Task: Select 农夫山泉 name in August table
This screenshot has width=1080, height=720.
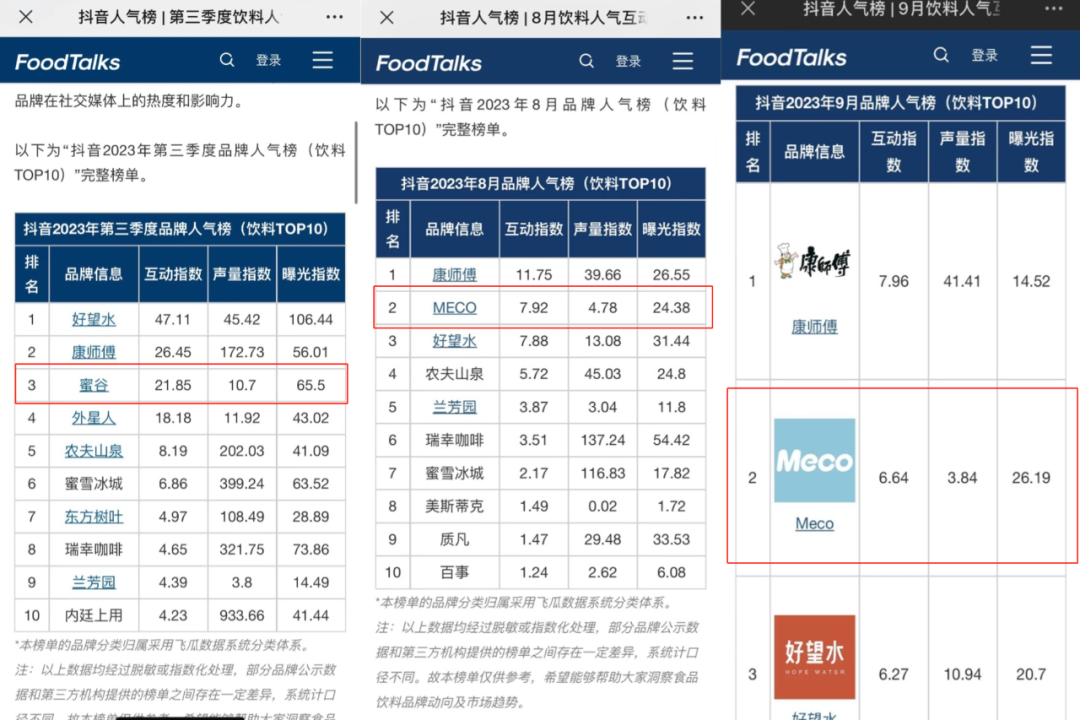Action: tap(455, 374)
